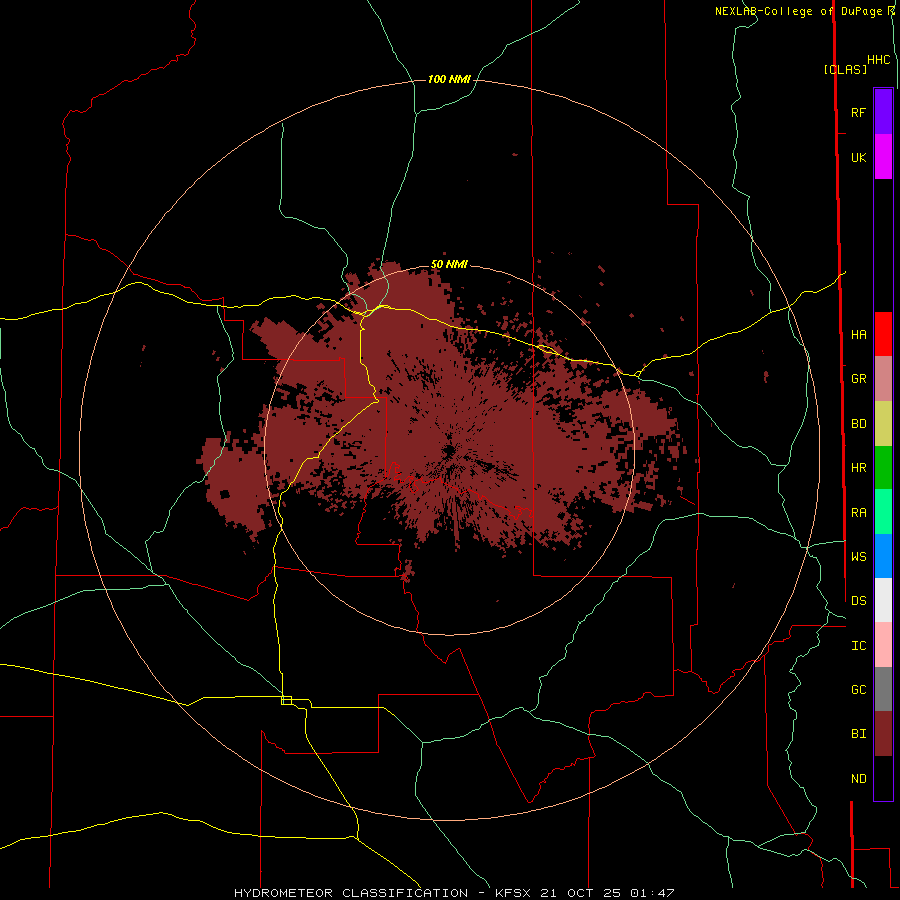Click the HR legend label
The height and width of the screenshot is (900, 900).
858,468
